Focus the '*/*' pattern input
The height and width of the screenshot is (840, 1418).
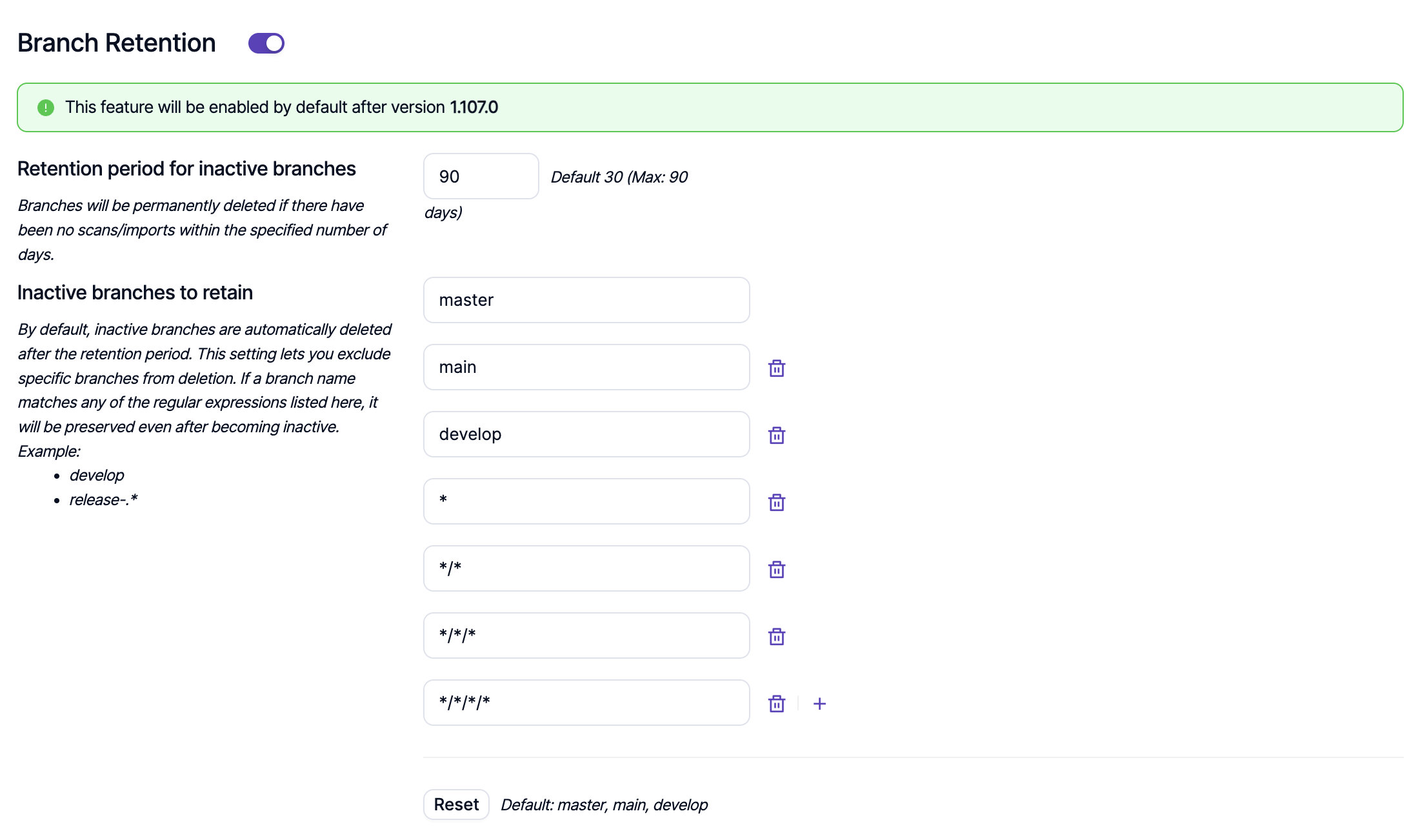point(586,568)
